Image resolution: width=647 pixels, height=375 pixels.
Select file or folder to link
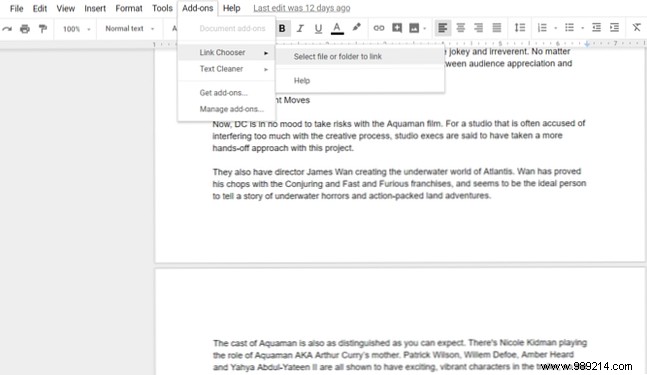pos(360,57)
